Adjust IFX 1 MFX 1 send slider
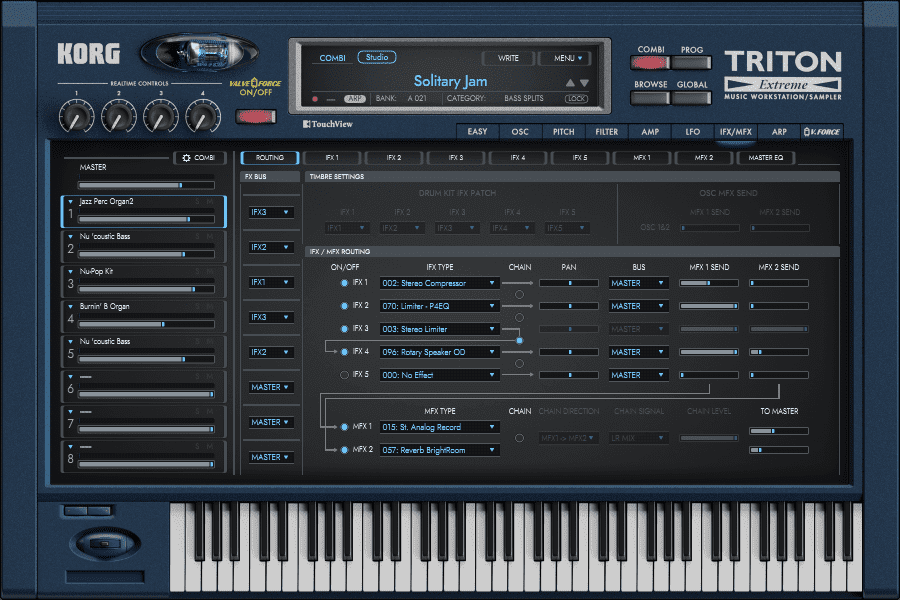 709,283
